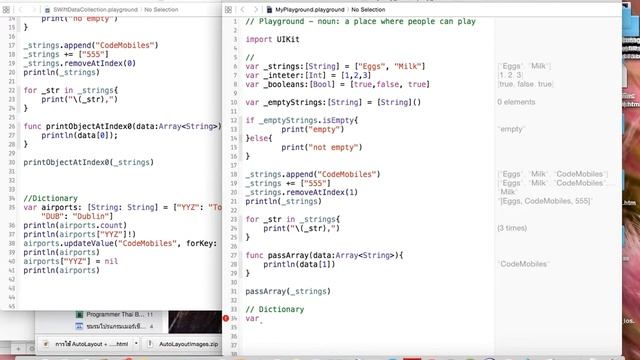Open the dark thumbnail image in browser

point(195,322)
